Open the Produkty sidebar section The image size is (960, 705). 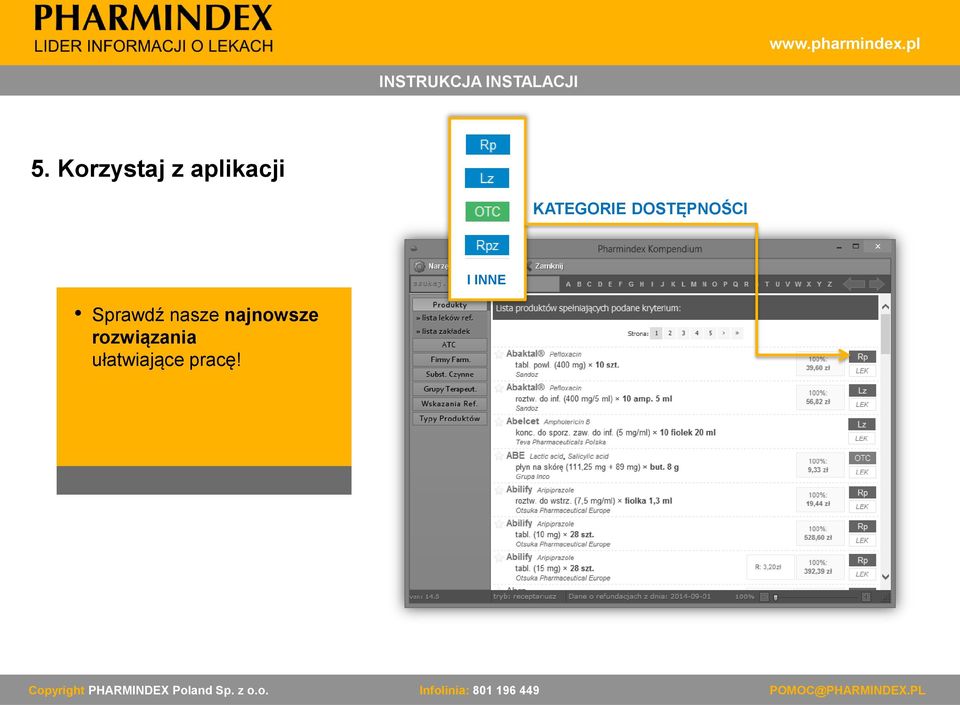(449, 305)
